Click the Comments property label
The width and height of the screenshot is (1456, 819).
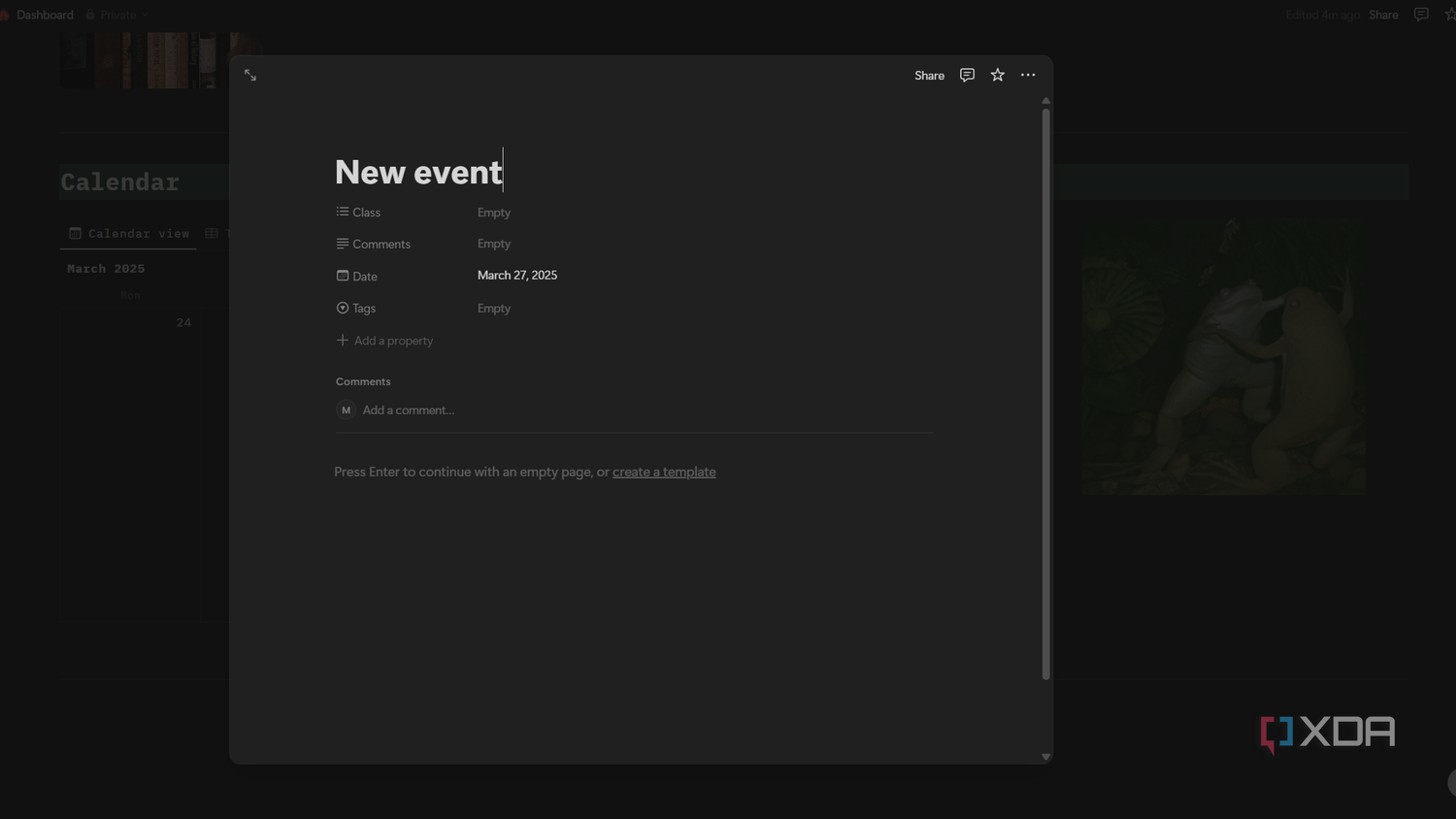373,244
